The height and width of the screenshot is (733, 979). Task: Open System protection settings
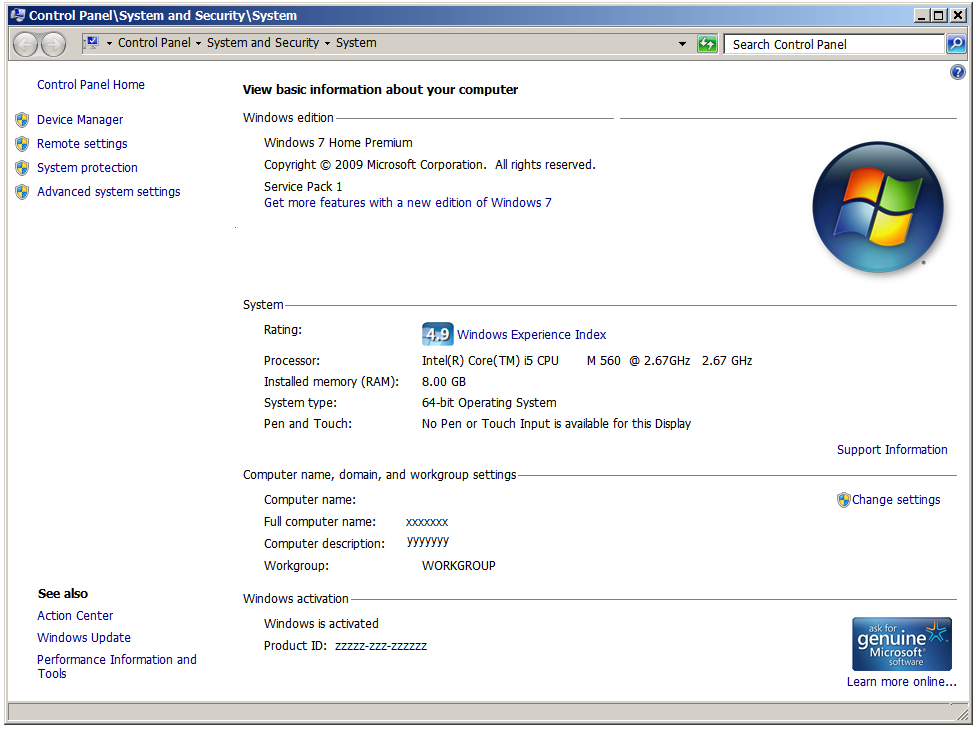pyautogui.click(x=87, y=168)
